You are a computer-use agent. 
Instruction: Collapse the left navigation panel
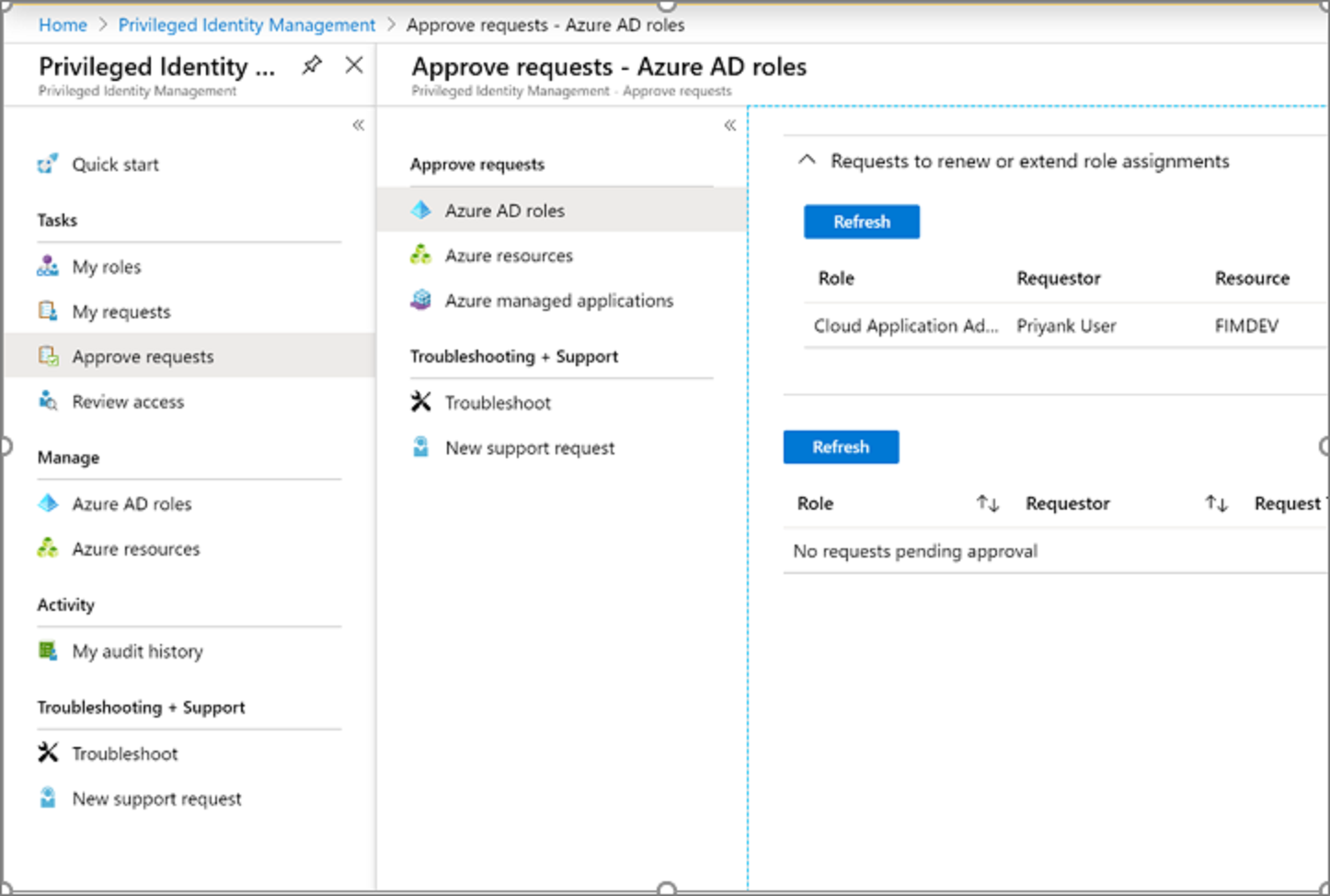click(358, 125)
